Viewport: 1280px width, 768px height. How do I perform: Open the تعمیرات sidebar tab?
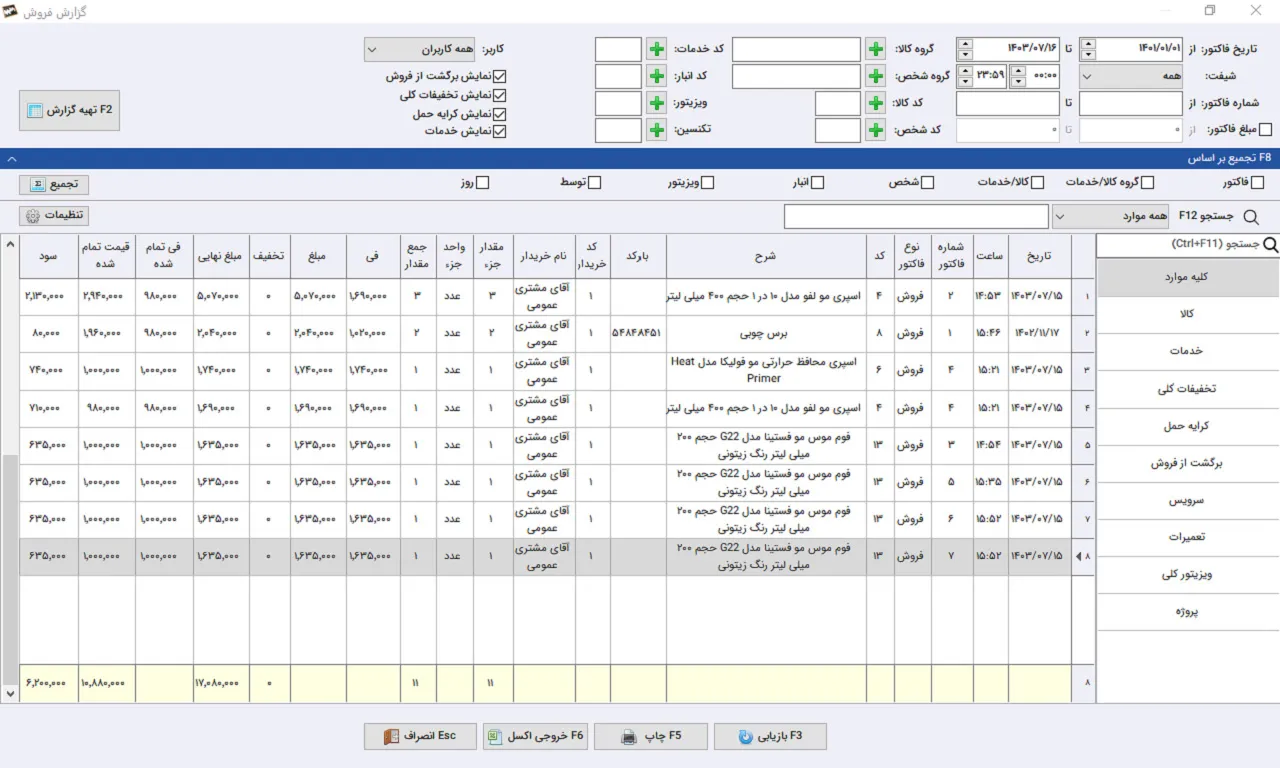1188,537
